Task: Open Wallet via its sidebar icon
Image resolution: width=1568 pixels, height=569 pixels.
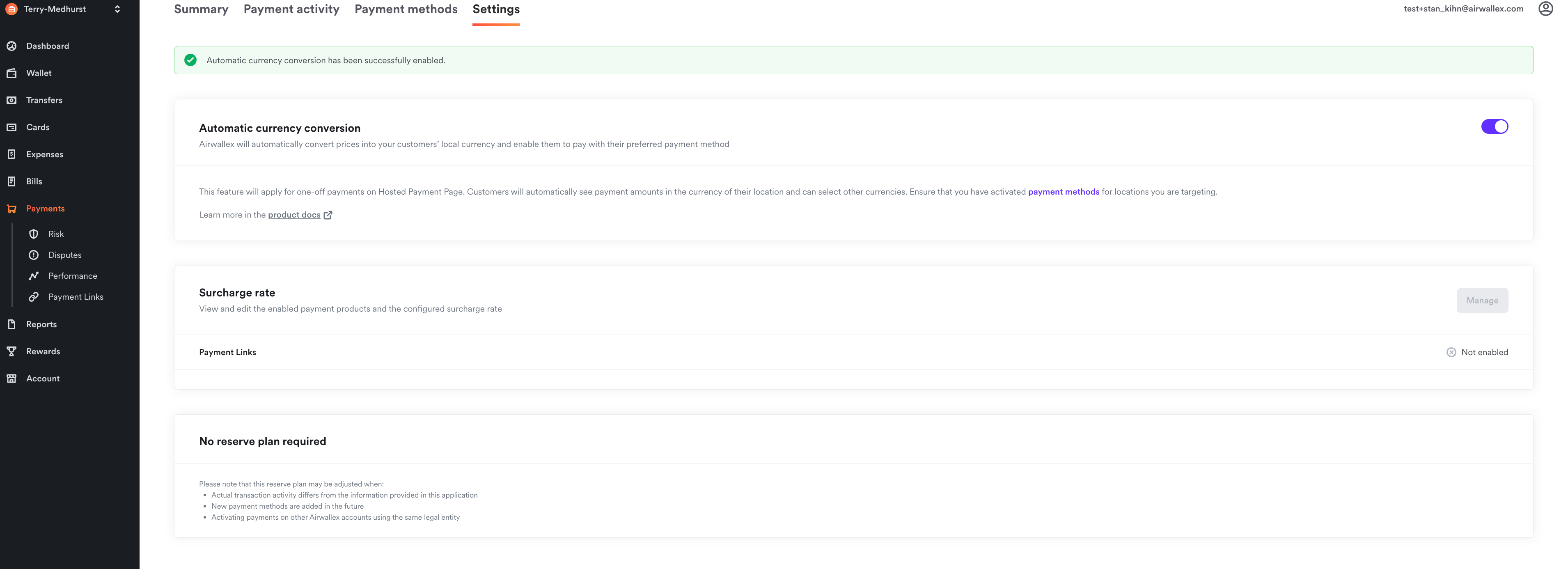Action: pyautogui.click(x=11, y=73)
